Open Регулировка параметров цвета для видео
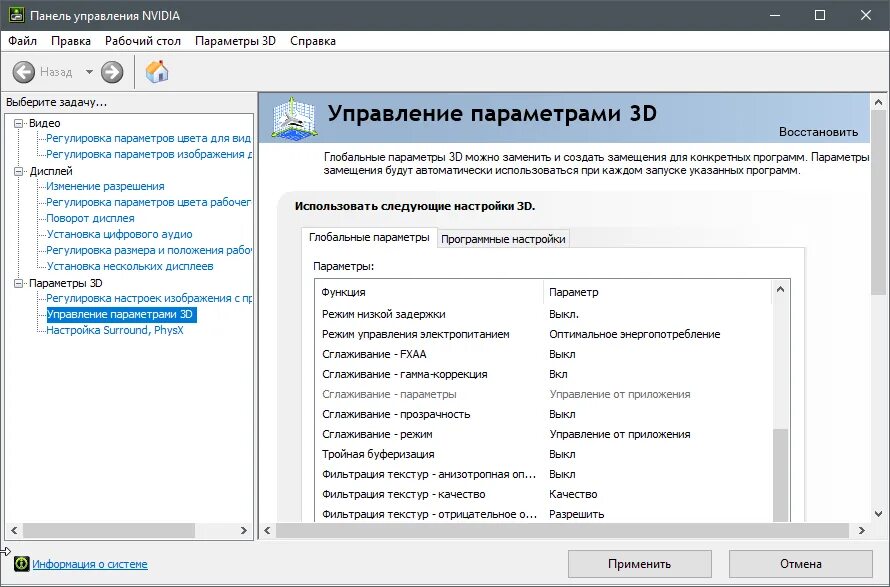The width and height of the screenshot is (890, 587). click(x=148, y=139)
